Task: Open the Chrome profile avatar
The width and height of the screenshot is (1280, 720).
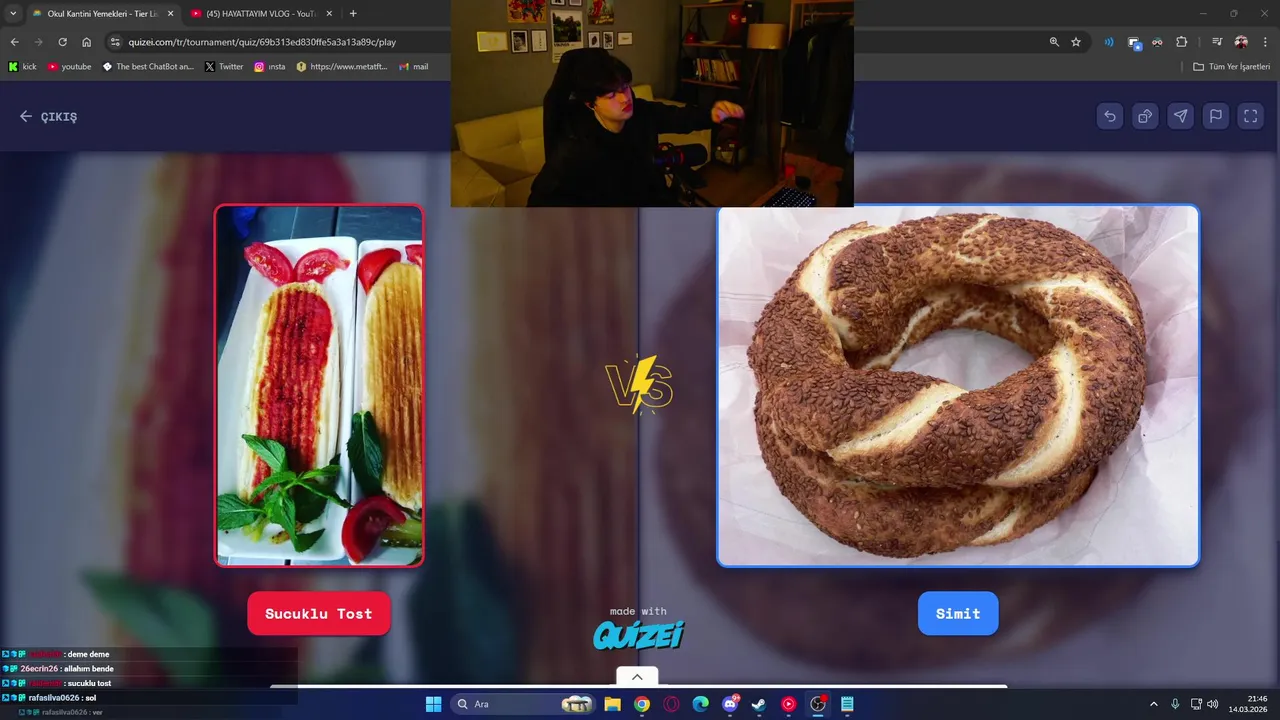Action: click(x=1241, y=42)
